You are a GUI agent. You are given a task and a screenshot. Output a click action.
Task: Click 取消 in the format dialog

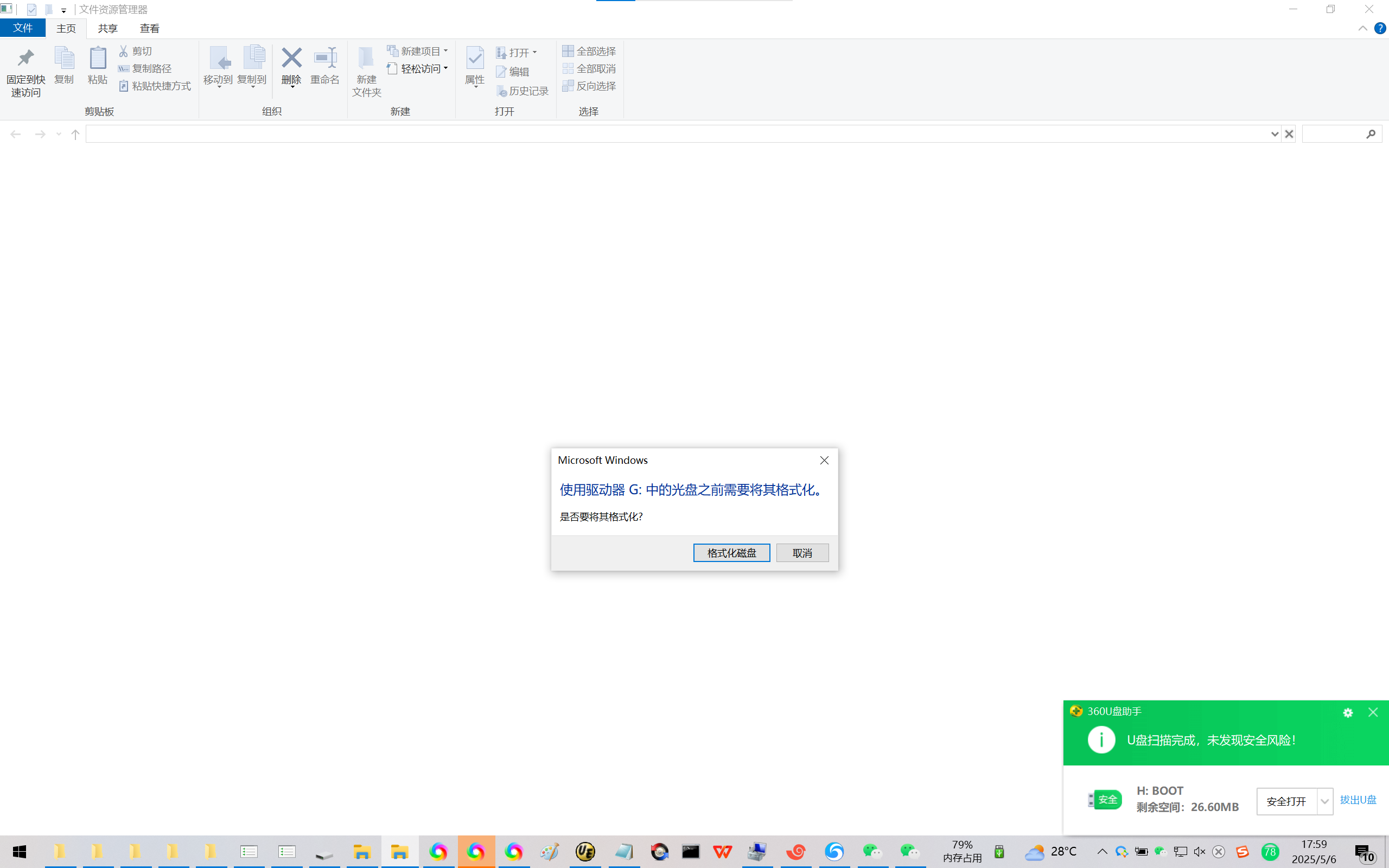[x=802, y=553]
